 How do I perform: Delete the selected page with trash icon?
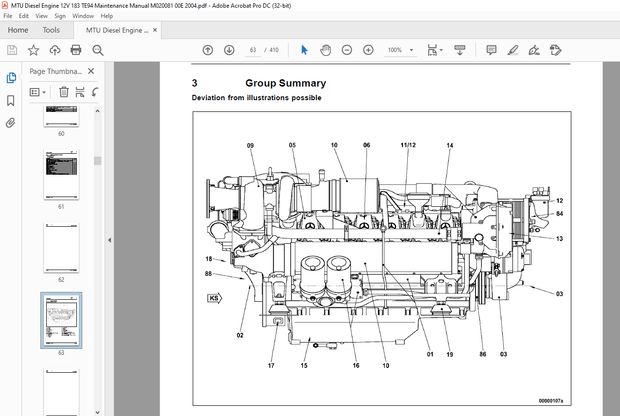pos(64,92)
